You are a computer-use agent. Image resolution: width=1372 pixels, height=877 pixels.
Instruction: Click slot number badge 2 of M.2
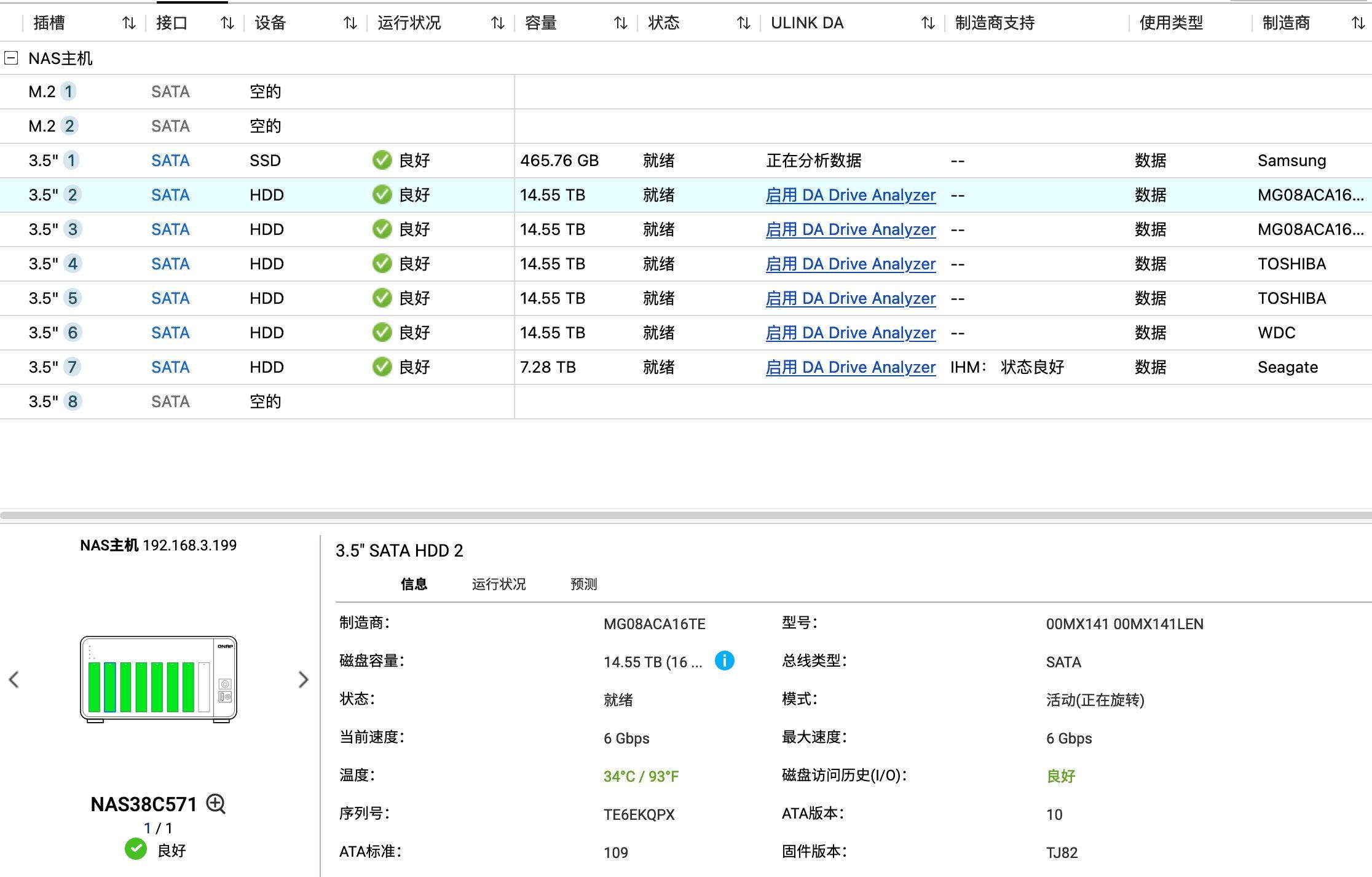coord(69,126)
